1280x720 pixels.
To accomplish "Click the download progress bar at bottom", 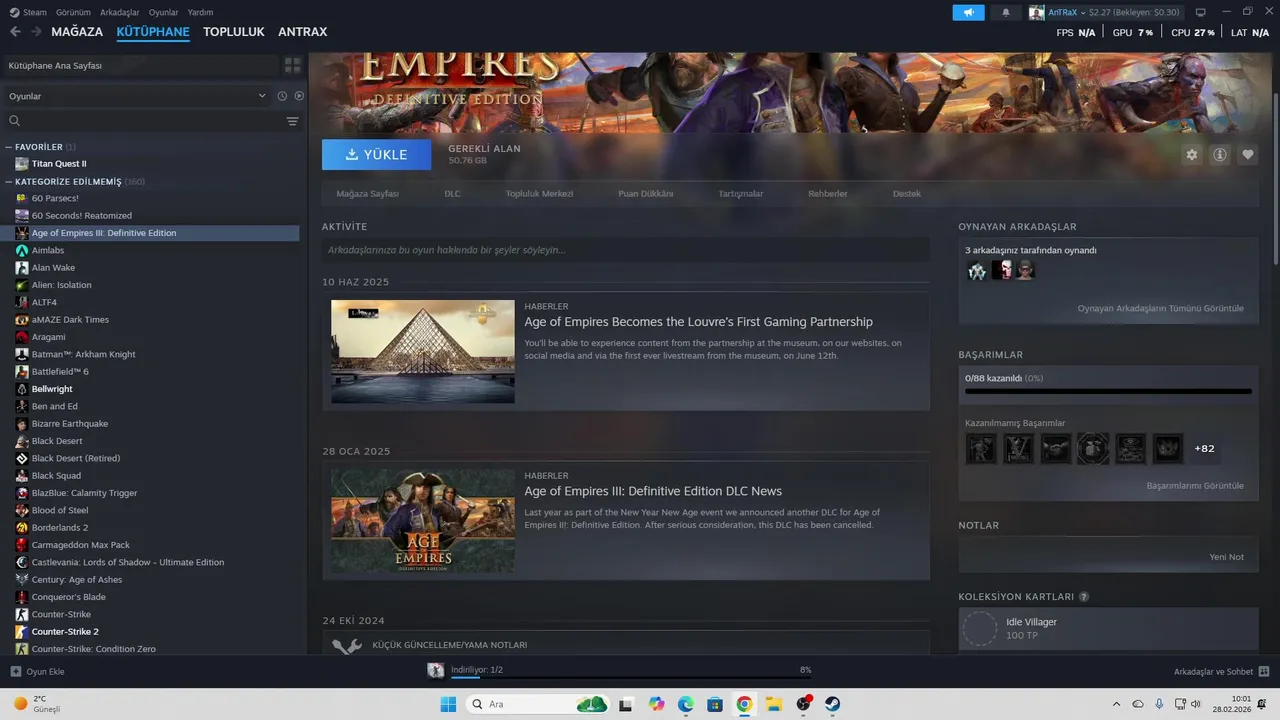I will coord(631,677).
